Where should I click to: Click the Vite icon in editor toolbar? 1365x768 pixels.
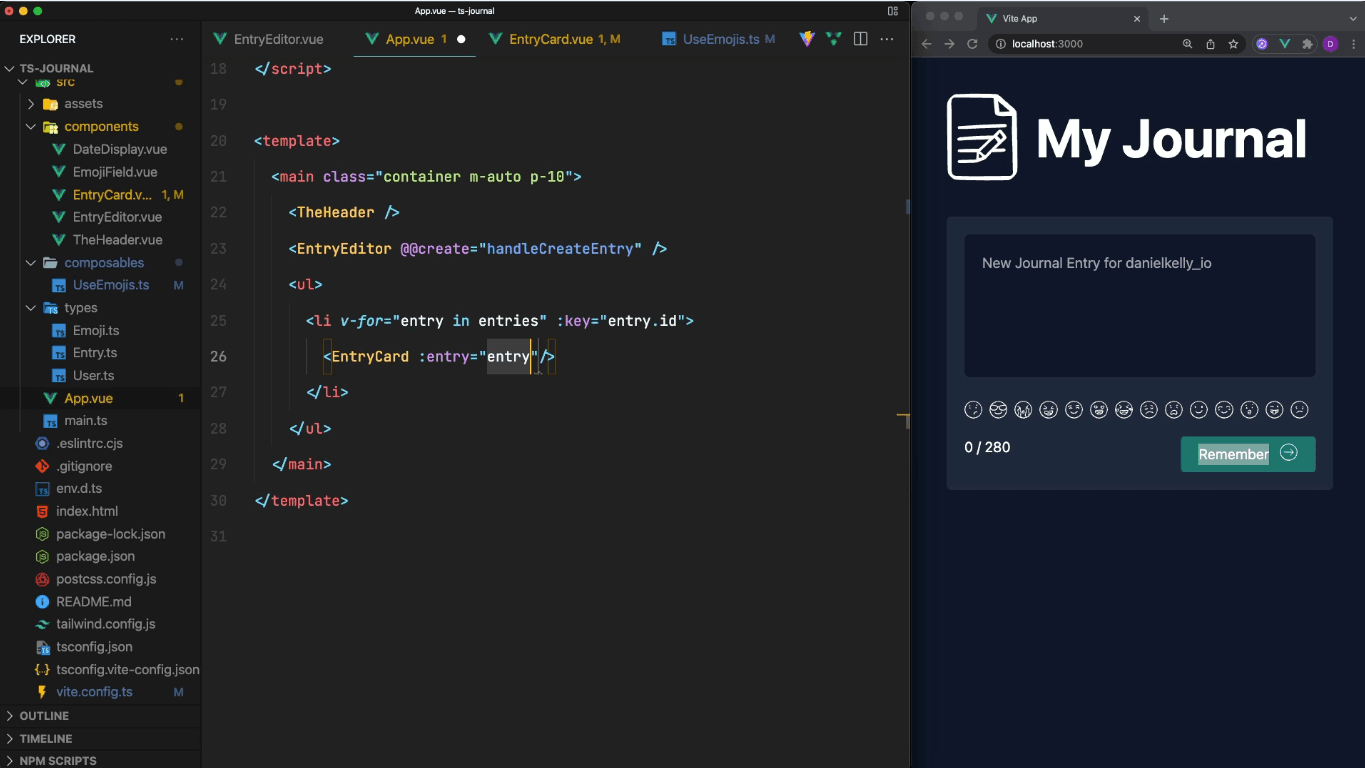(x=807, y=39)
